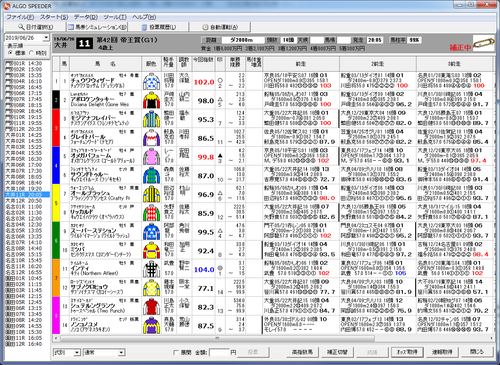The height and width of the screenshot is (365, 500).
Task: Click jockey silk icon in horse 6 row
Action: [x=151, y=175]
